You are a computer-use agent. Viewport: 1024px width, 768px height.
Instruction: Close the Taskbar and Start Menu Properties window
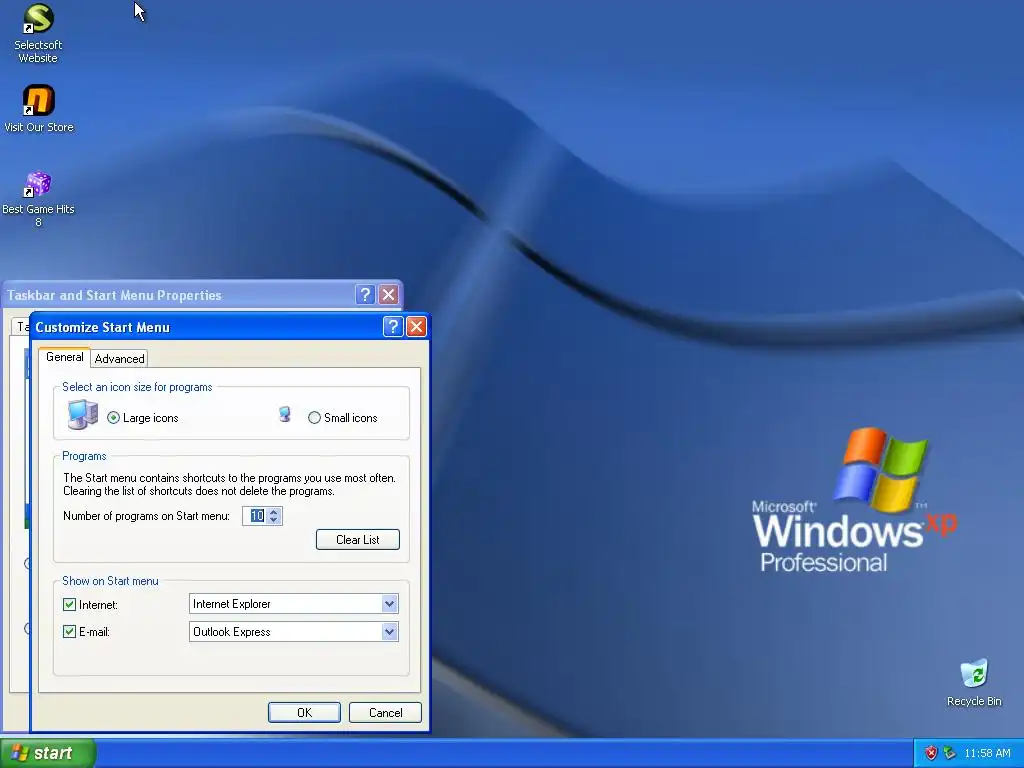[x=389, y=295]
